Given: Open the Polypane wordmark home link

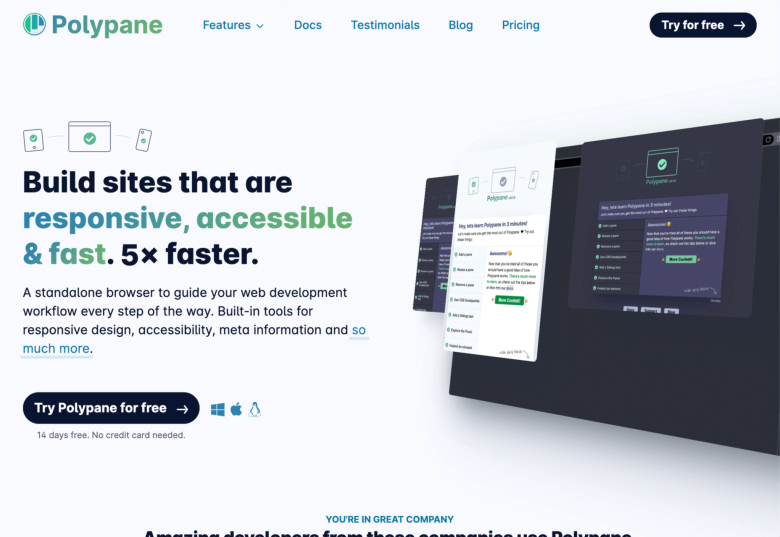Looking at the screenshot, I should coord(107,25).
